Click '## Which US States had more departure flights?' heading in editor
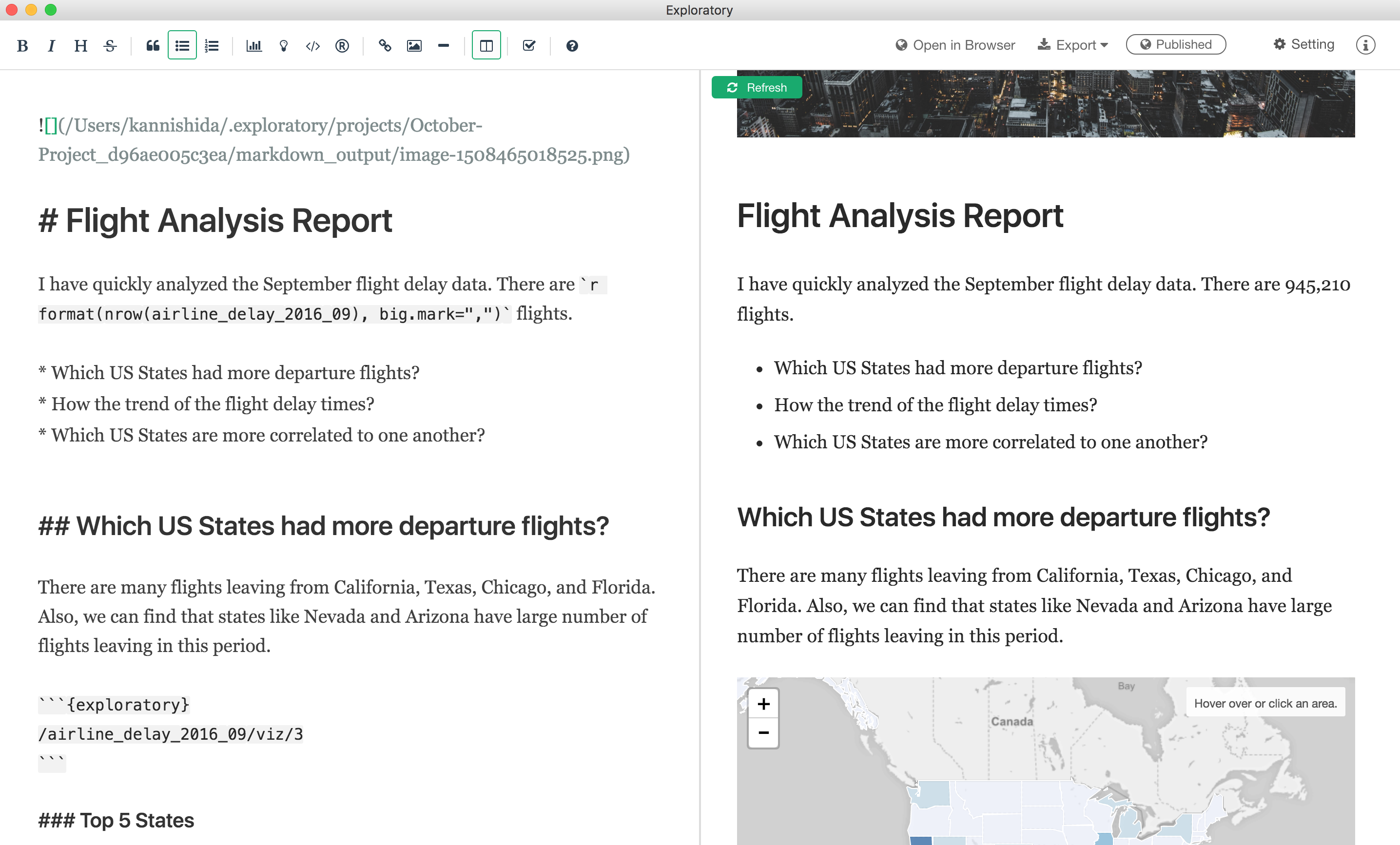 point(323,526)
